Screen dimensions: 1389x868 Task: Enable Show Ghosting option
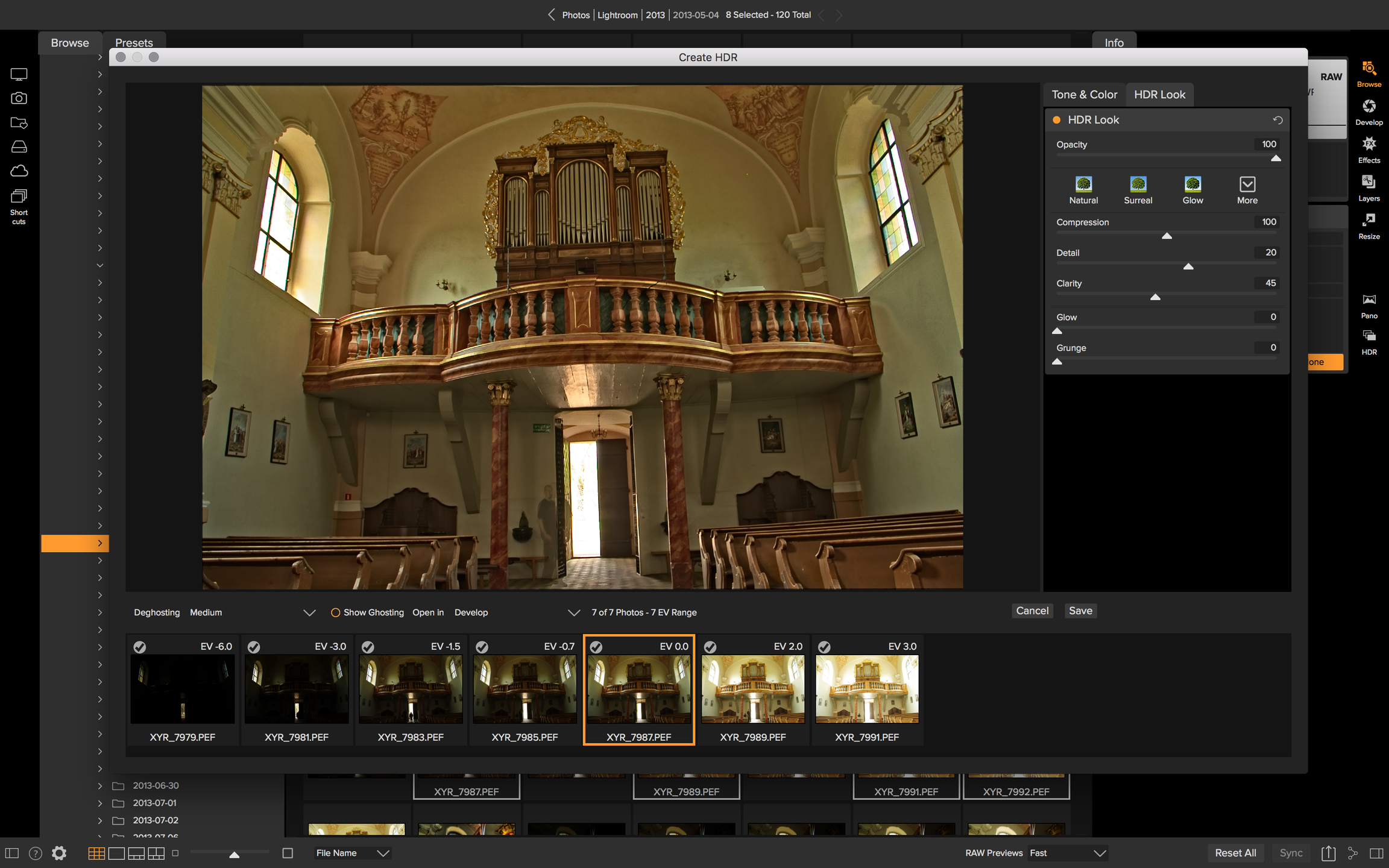336,612
